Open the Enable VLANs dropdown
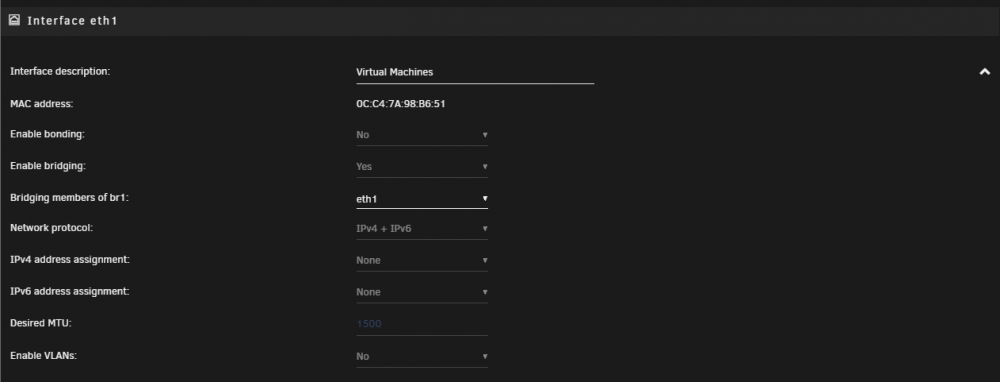This screenshot has width=1000, height=382. pos(422,356)
